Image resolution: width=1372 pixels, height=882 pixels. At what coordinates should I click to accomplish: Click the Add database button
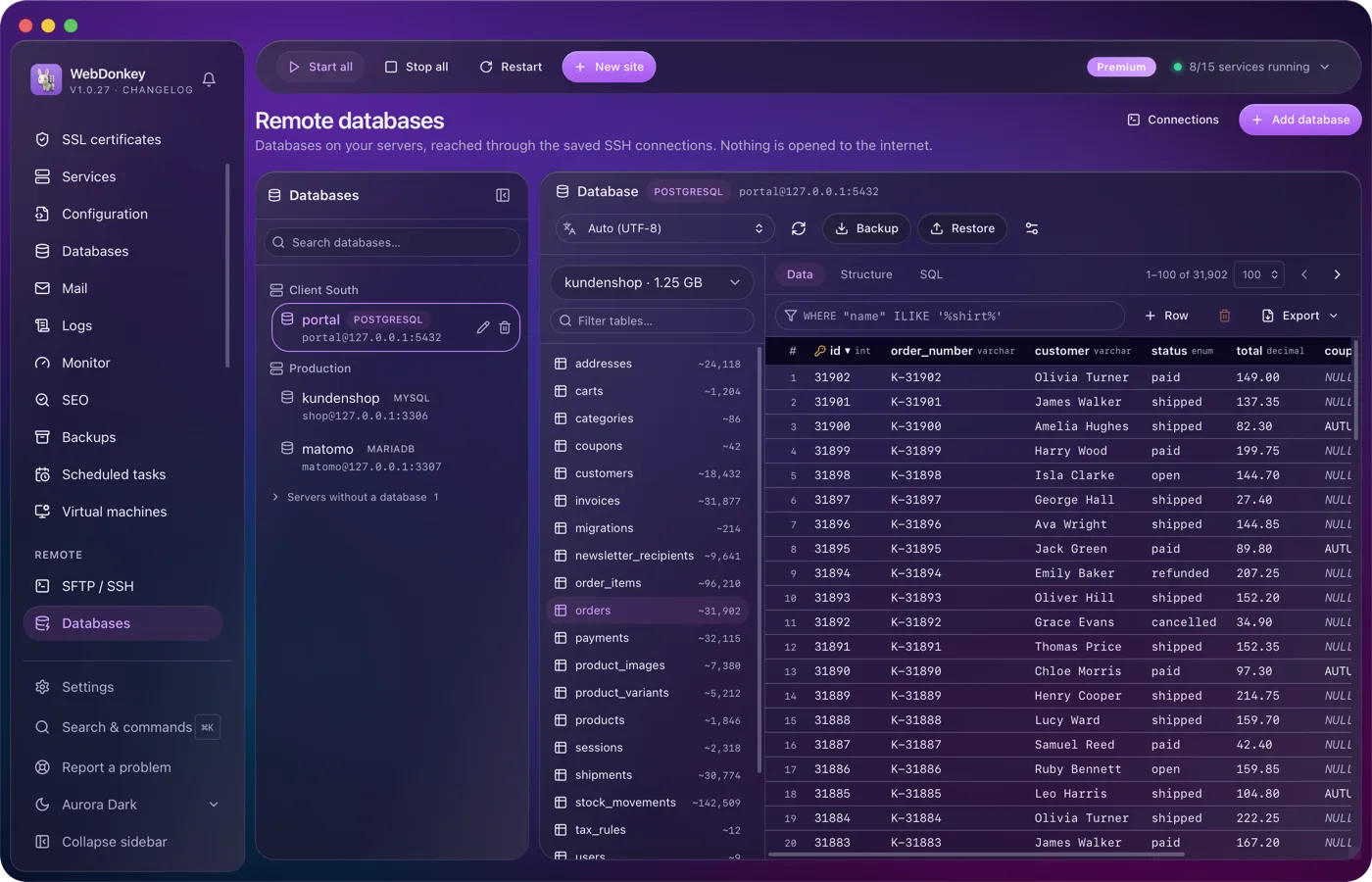pyautogui.click(x=1300, y=120)
